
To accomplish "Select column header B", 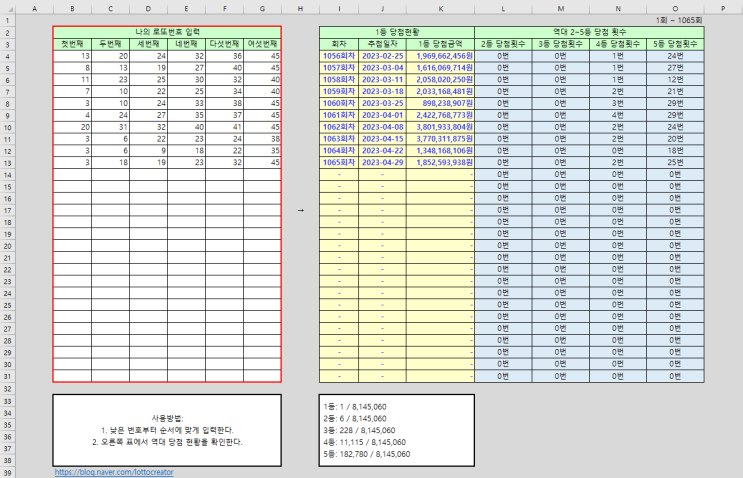I will click(72, 9).
